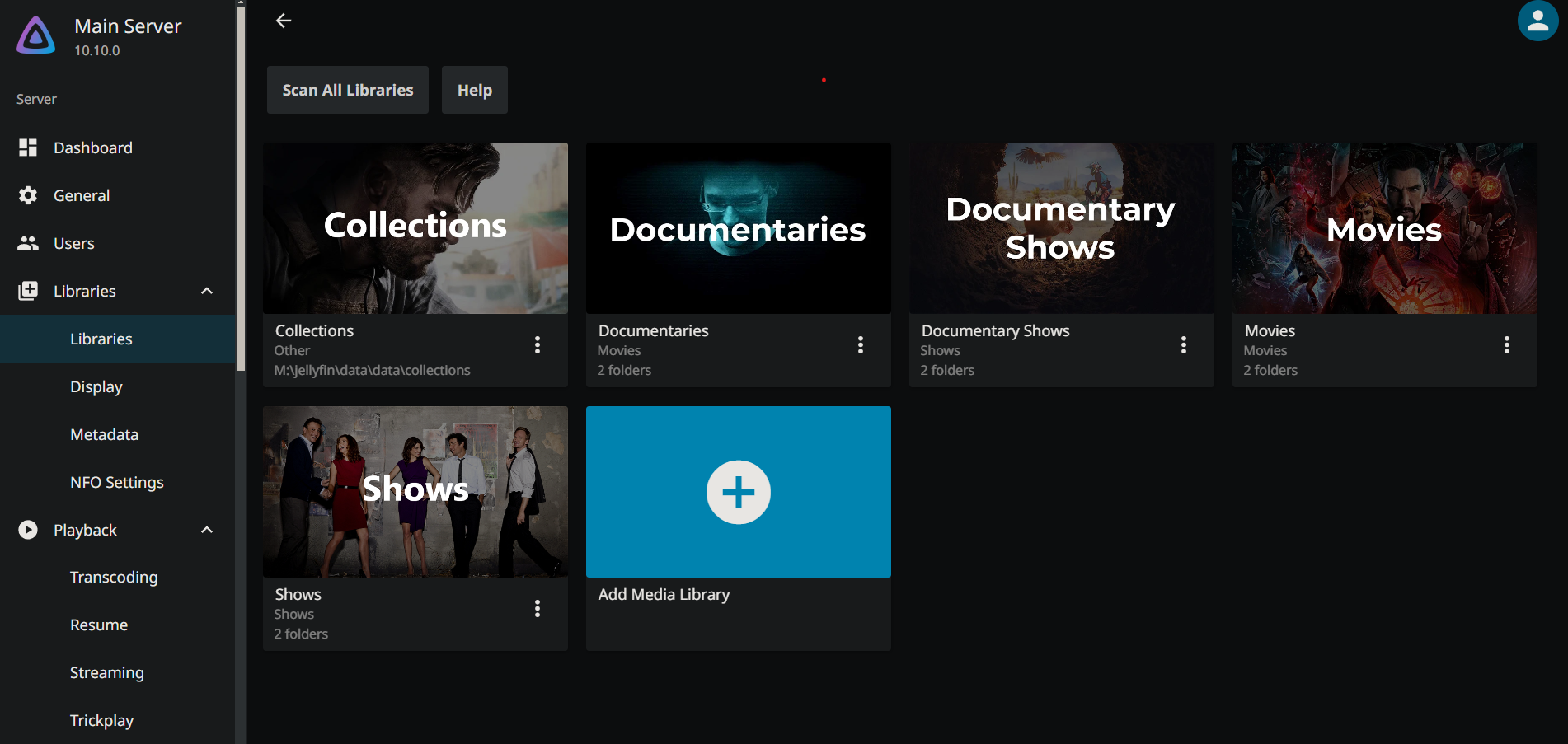The height and width of the screenshot is (744, 1568).
Task: Click the Help button
Action: pos(474,90)
